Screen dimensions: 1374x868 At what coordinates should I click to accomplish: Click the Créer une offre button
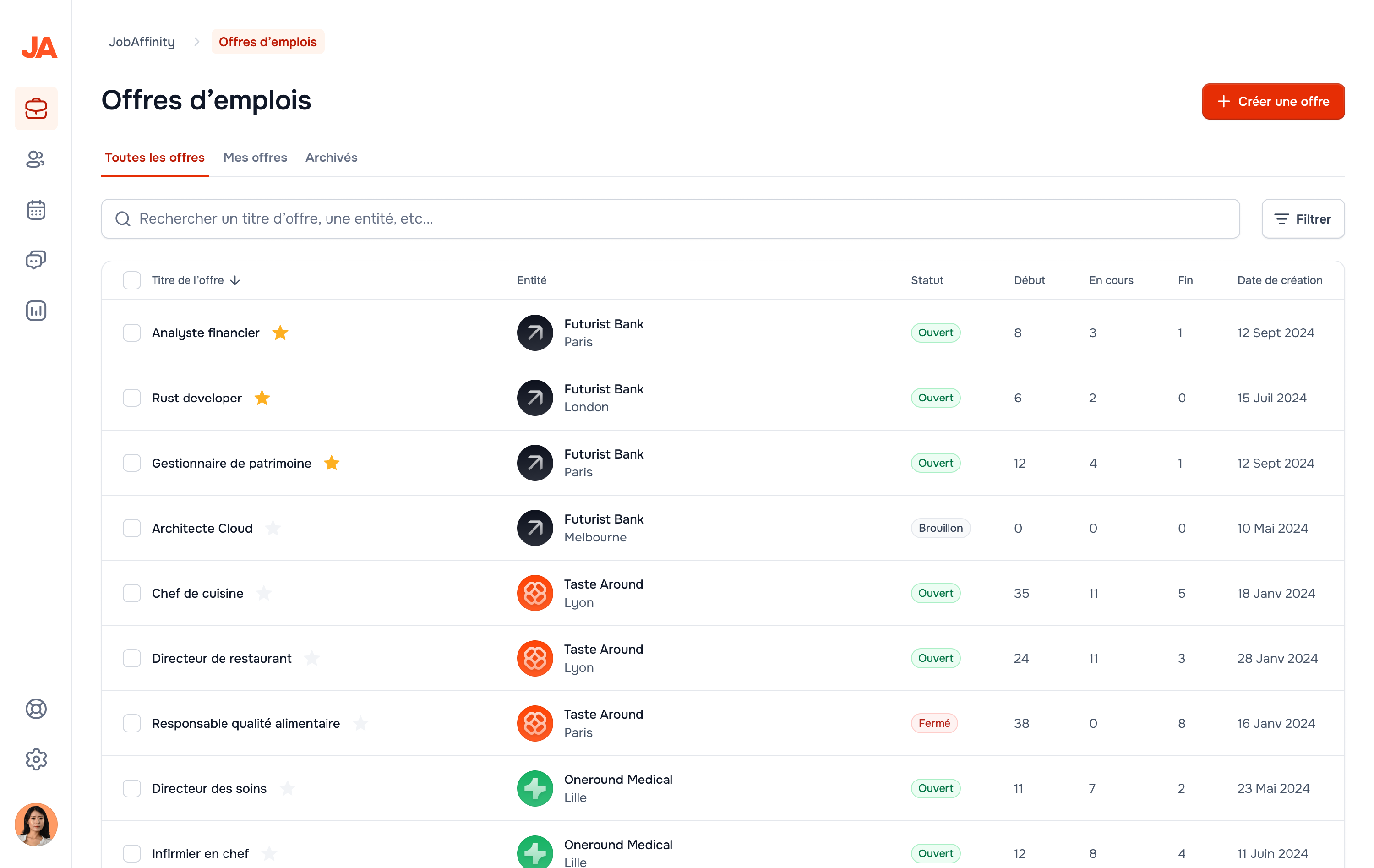(1273, 102)
